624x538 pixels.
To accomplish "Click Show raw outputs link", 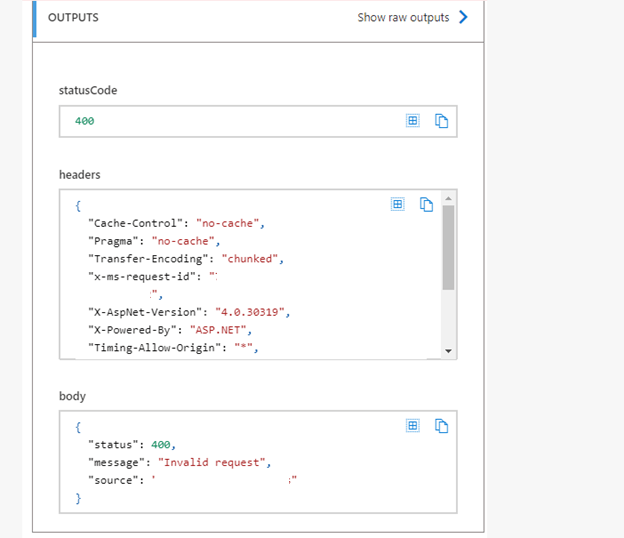I will (403, 18).
